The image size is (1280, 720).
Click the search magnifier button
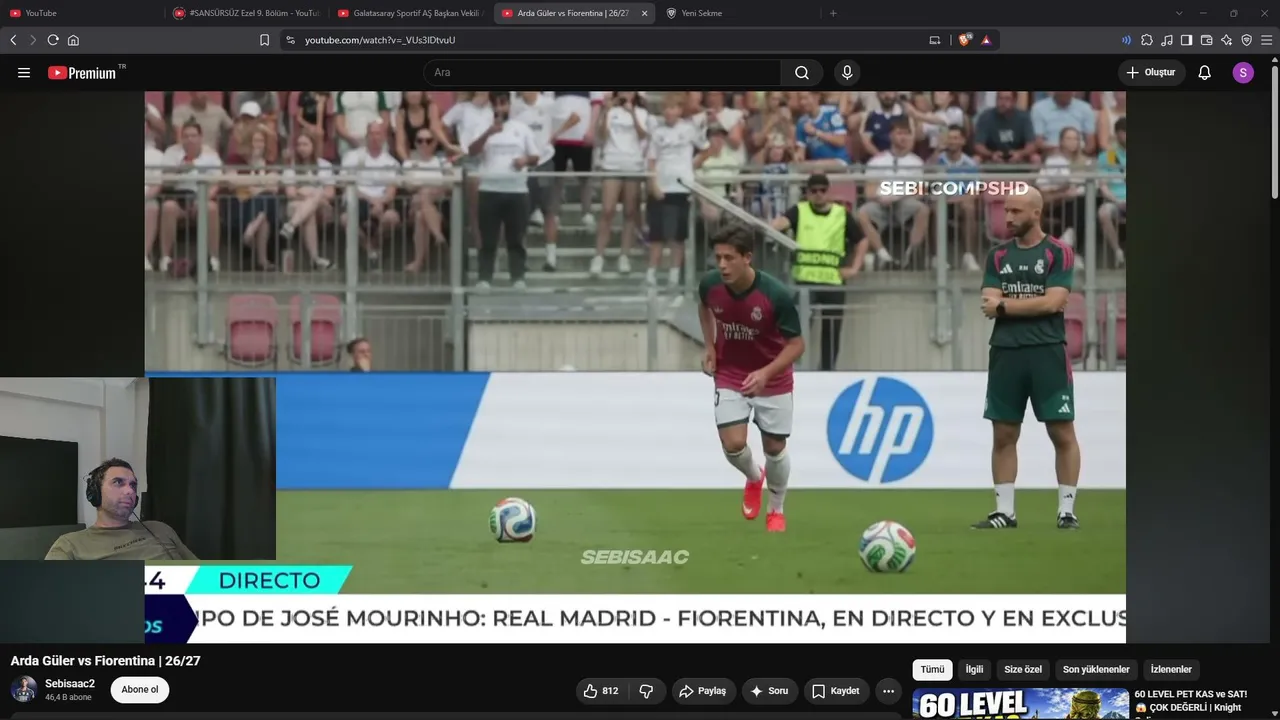tap(802, 73)
